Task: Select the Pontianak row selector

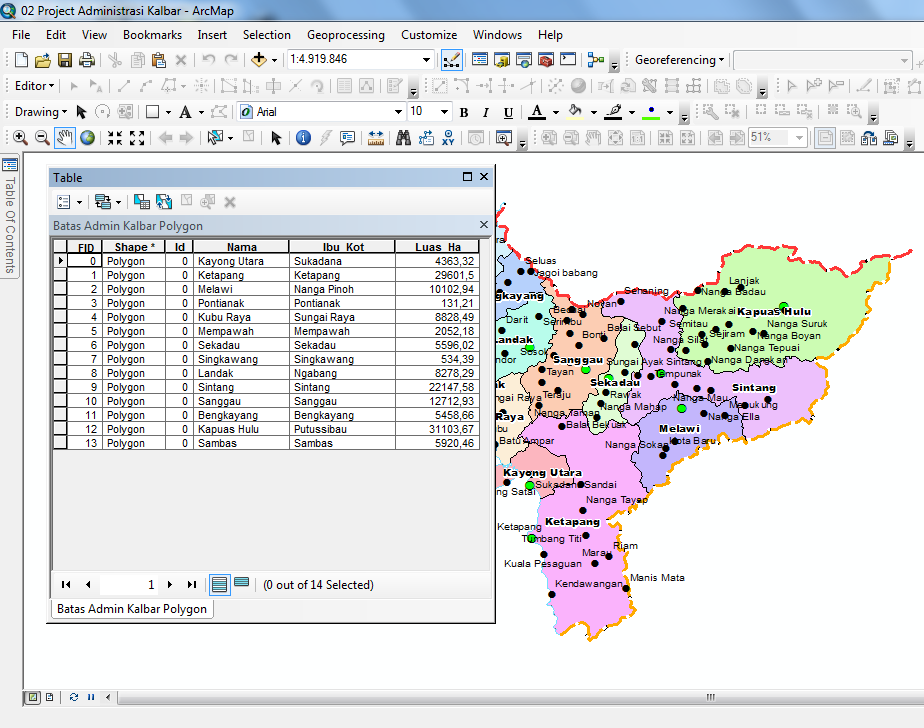Action: [60, 303]
